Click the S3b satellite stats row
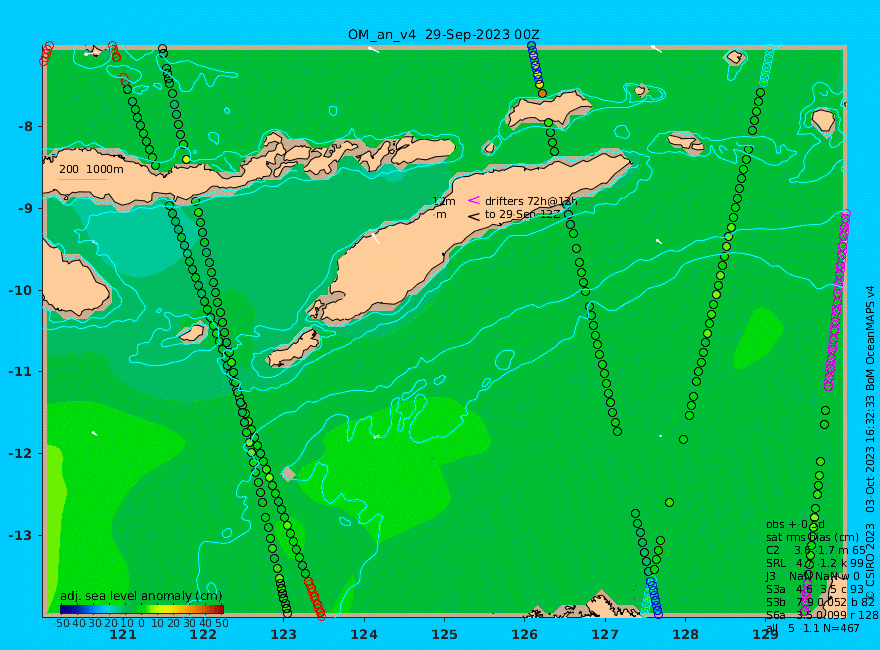 pyautogui.click(x=820, y=602)
